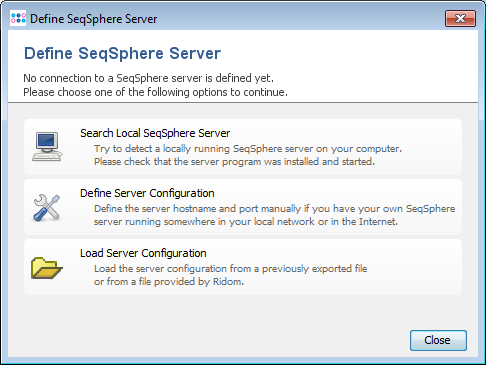This screenshot has width=486, height=365.
Task: Click the 'No connection to a SeqSphere server' message
Action: (x=148, y=78)
